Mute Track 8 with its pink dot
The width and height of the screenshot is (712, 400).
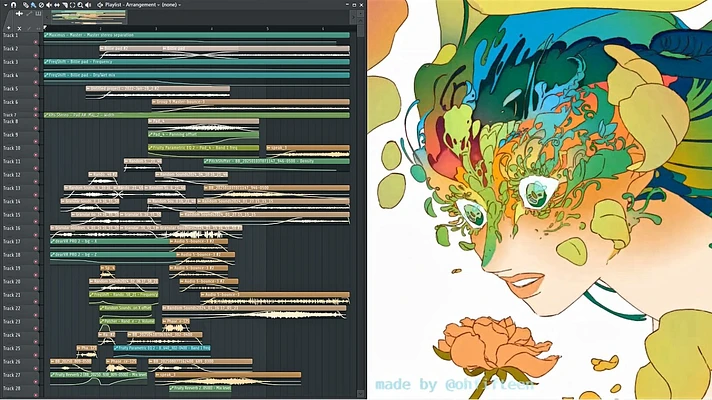36,128
